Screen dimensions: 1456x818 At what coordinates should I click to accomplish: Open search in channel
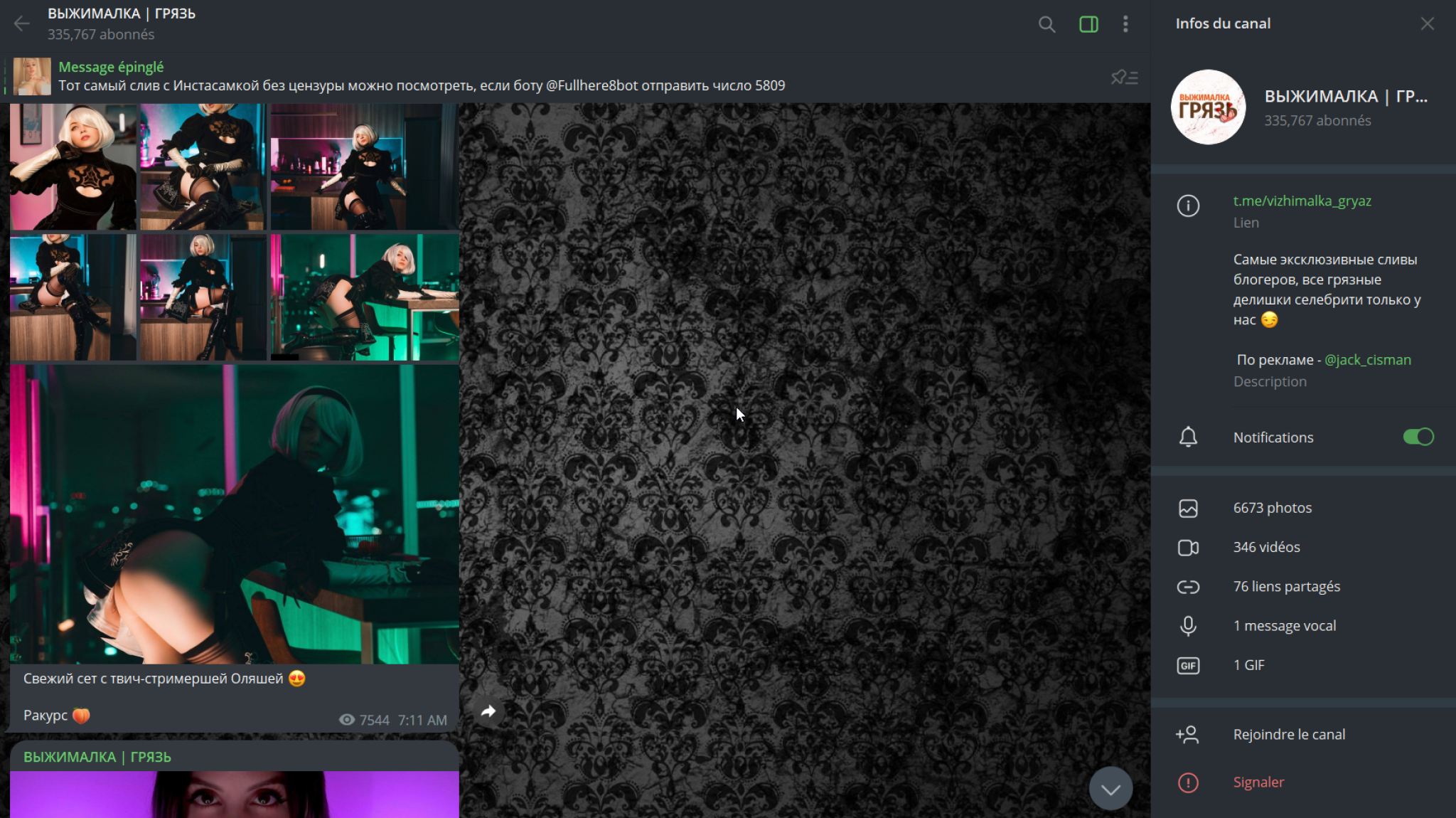click(1046, 24)
